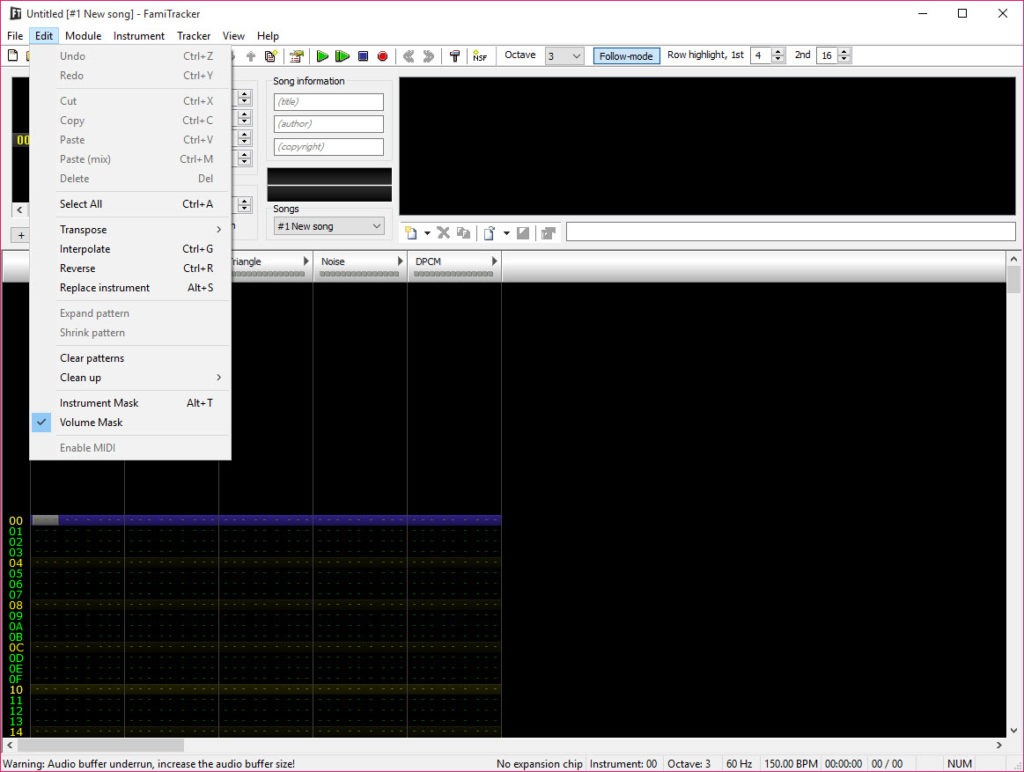The height and width of the screenshot is (772, 1024).
Task: Click the 150.00 BPM status bar entry
Action: point(790,764)
